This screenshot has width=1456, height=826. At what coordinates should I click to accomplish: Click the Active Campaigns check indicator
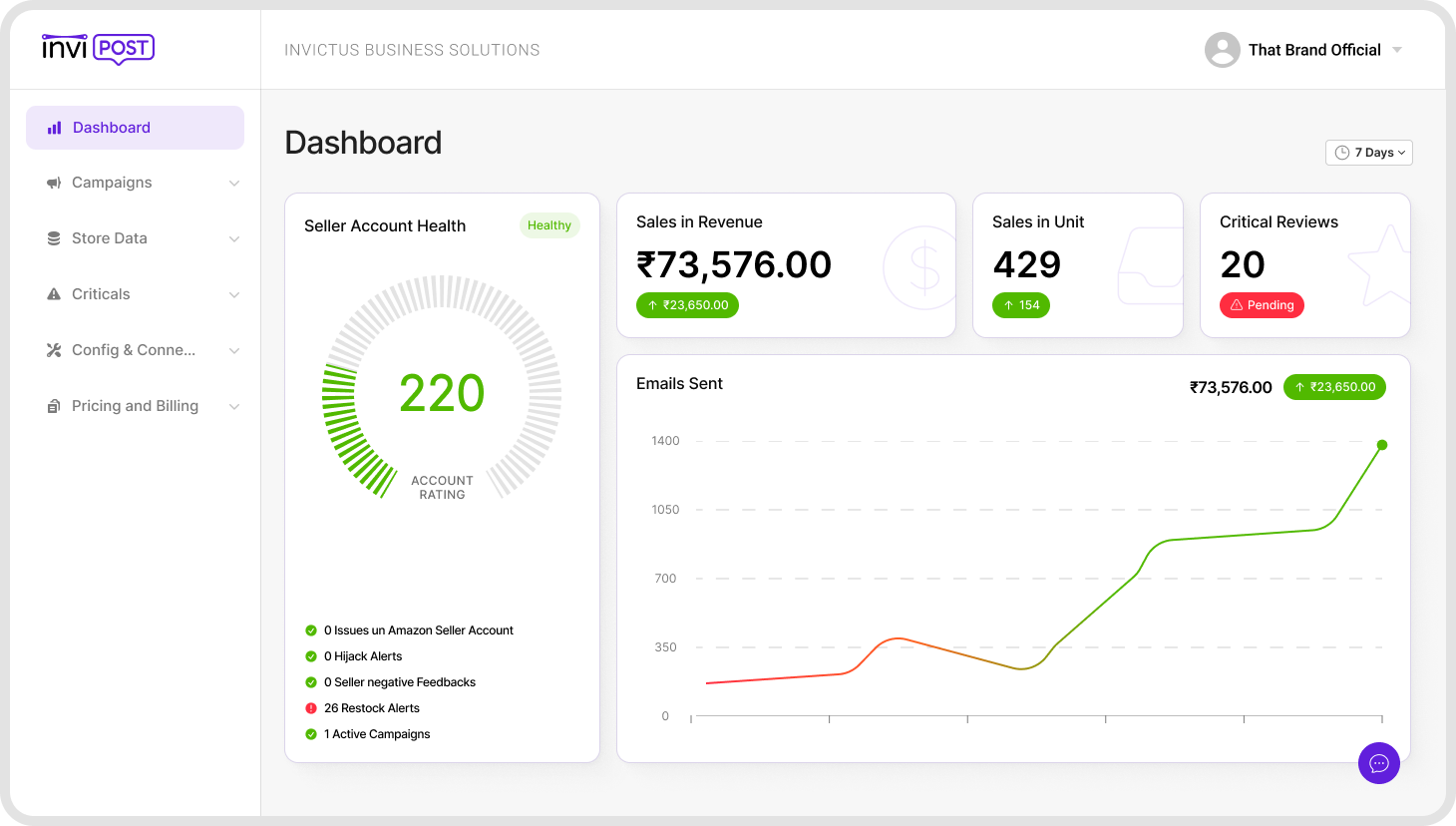tap(311, 734)
